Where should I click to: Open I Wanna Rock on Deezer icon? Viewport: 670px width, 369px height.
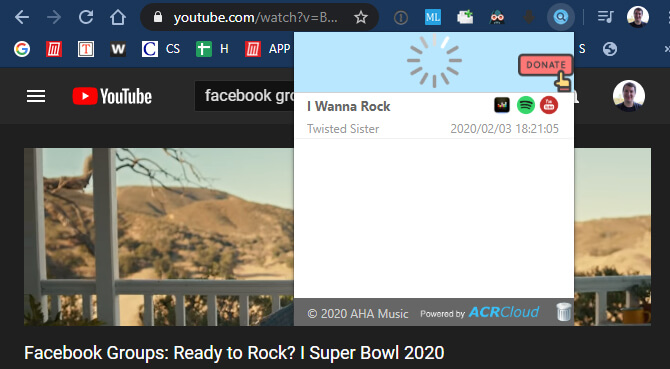(x=502, y=105)
